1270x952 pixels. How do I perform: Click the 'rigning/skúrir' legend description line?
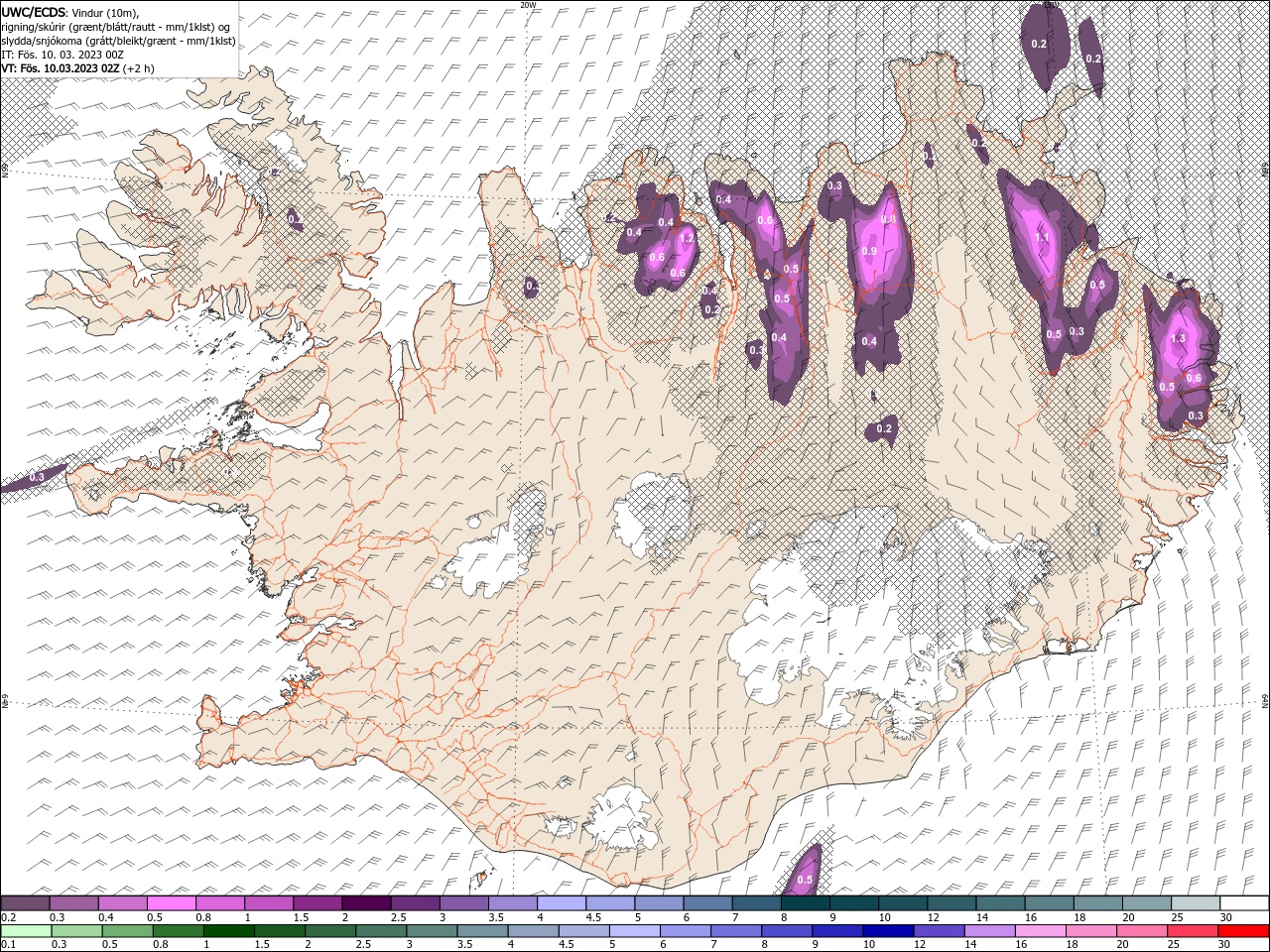(117, 26)
